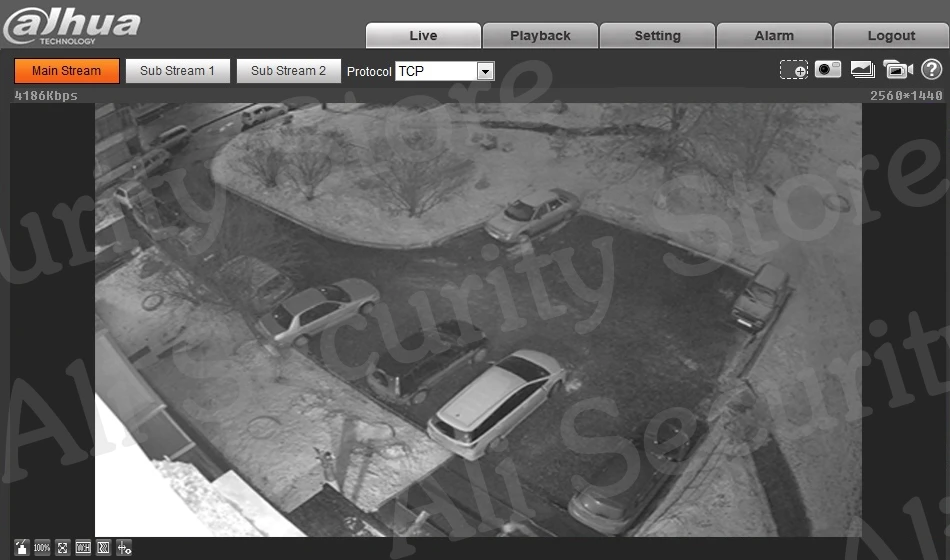The image size is (950, 560).
Task: Open the fluency adjustment icon
Action: pyautogui.click(x=104, y=548)
